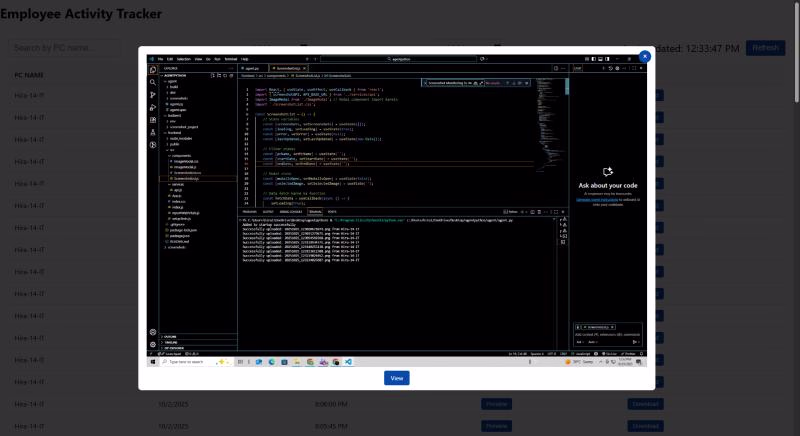Click Refresh button behind the modal
The height and width of the screenshot is (436, 800).
765,48
